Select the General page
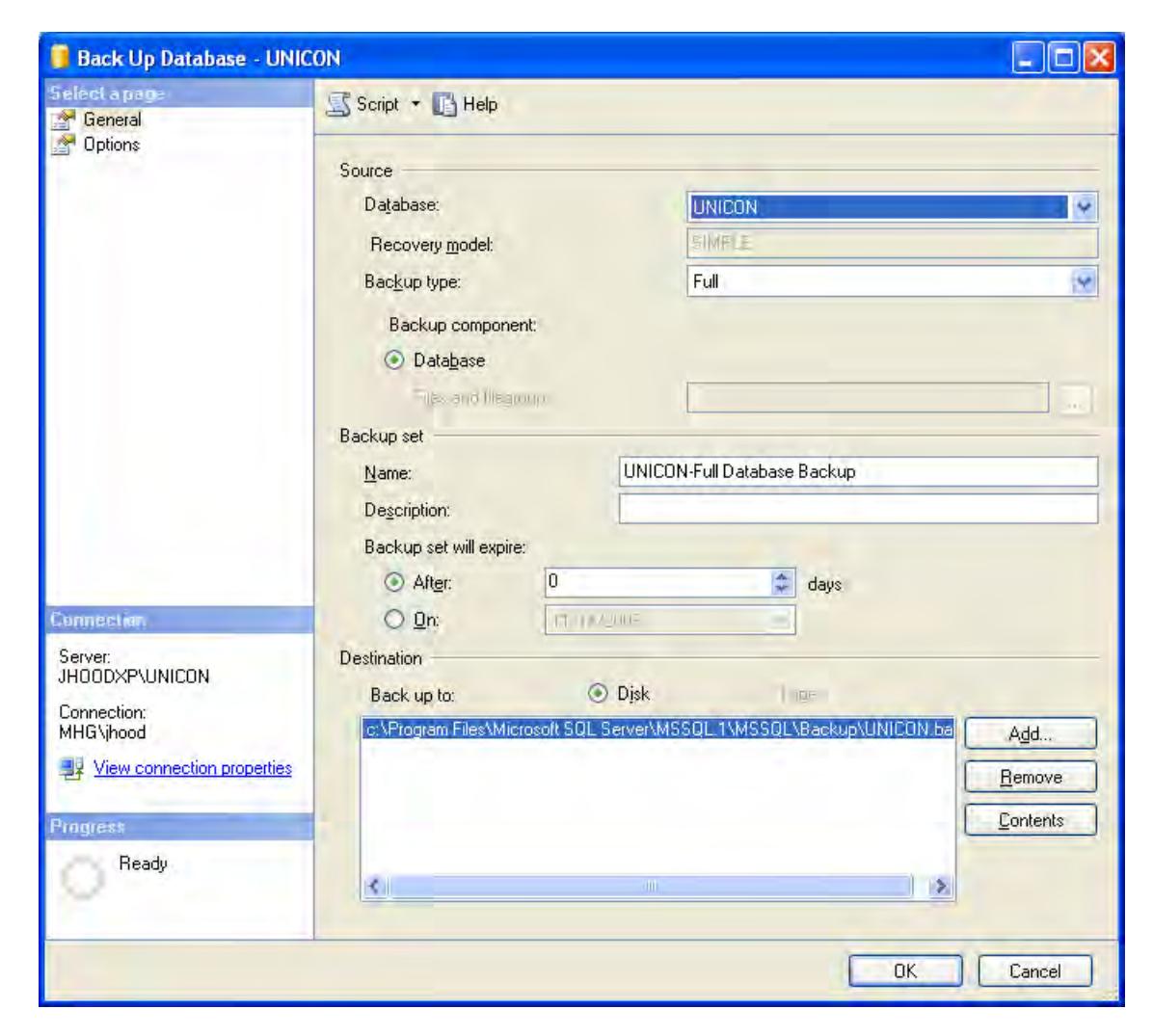1153x1036 pixels. tap(112, 120)
